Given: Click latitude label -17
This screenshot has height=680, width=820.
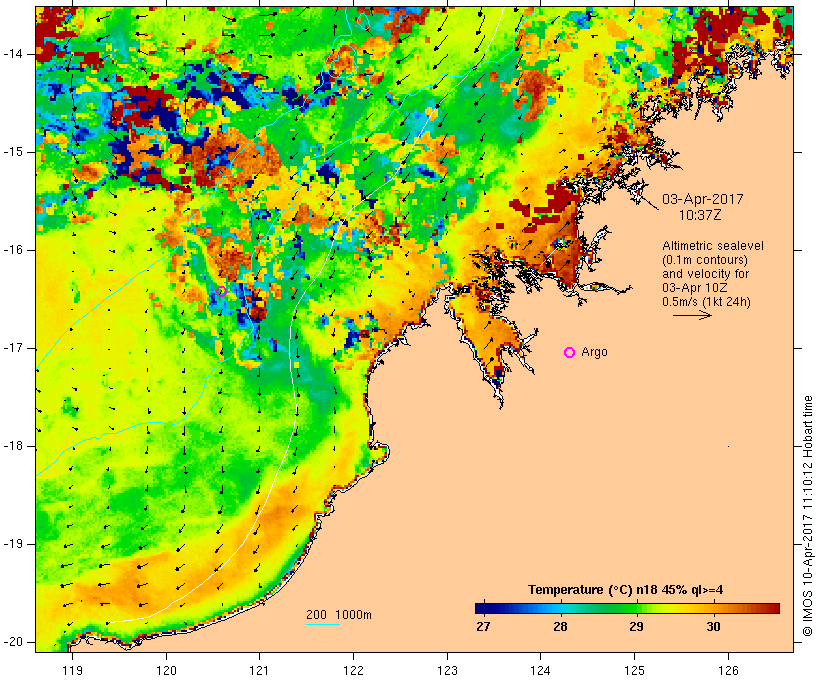Looking at the screenshot, I should pos(13,348).
